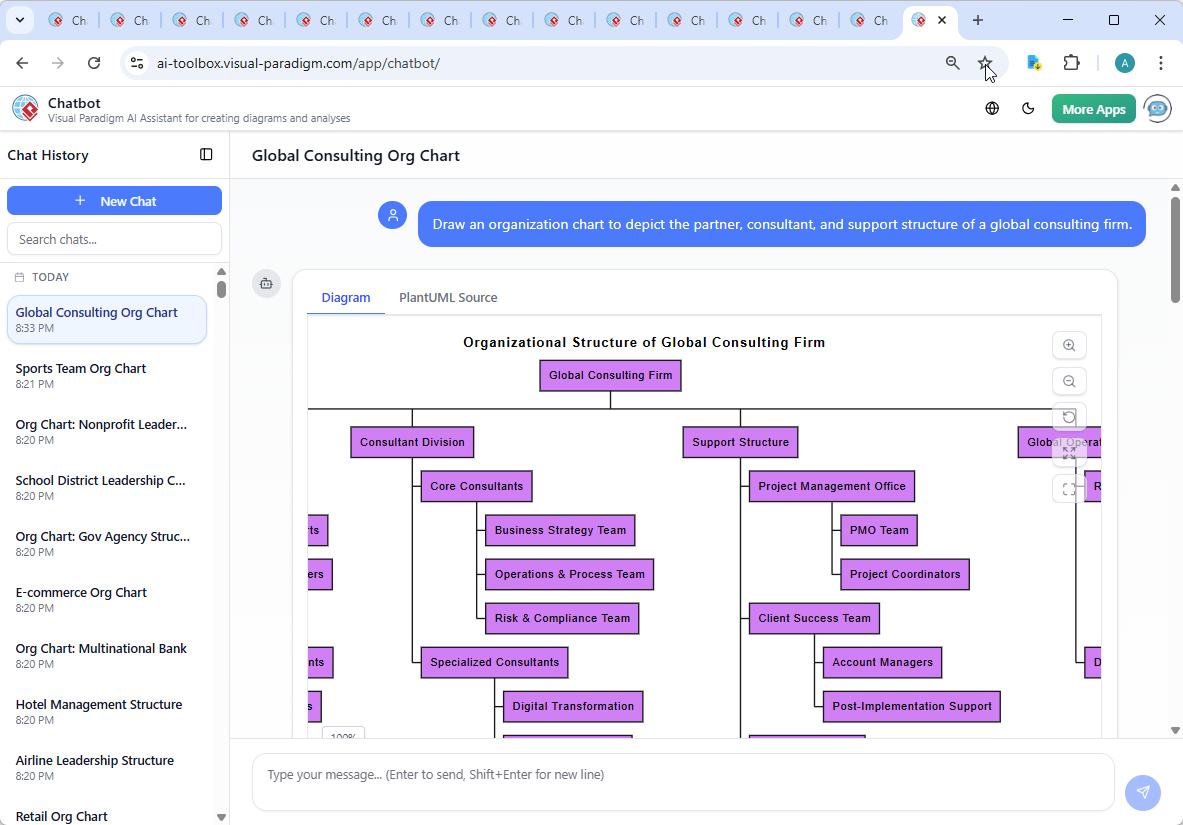Image resolution: width=1183 pixels, height=825 pixels.
Task: Zoom into the diagram with the magnifier plus
Action: (1069, 345)
